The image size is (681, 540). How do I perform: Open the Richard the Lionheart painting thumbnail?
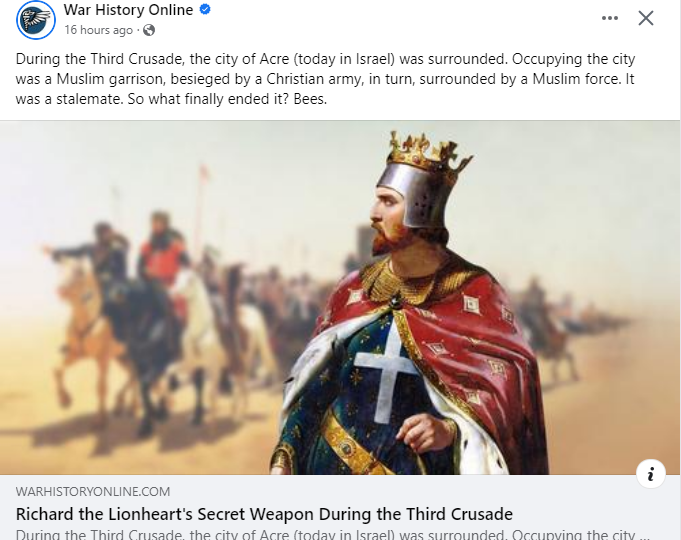340,298
